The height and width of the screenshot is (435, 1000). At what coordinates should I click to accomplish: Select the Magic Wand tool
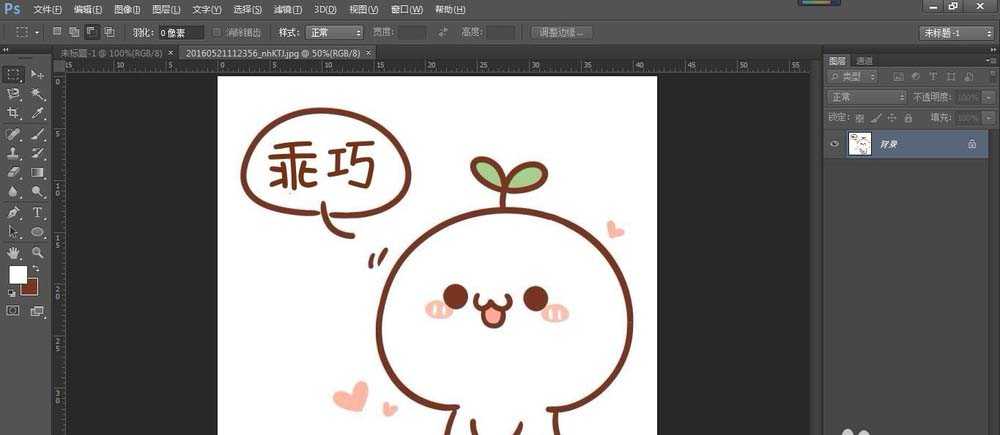tap(38, 94)
